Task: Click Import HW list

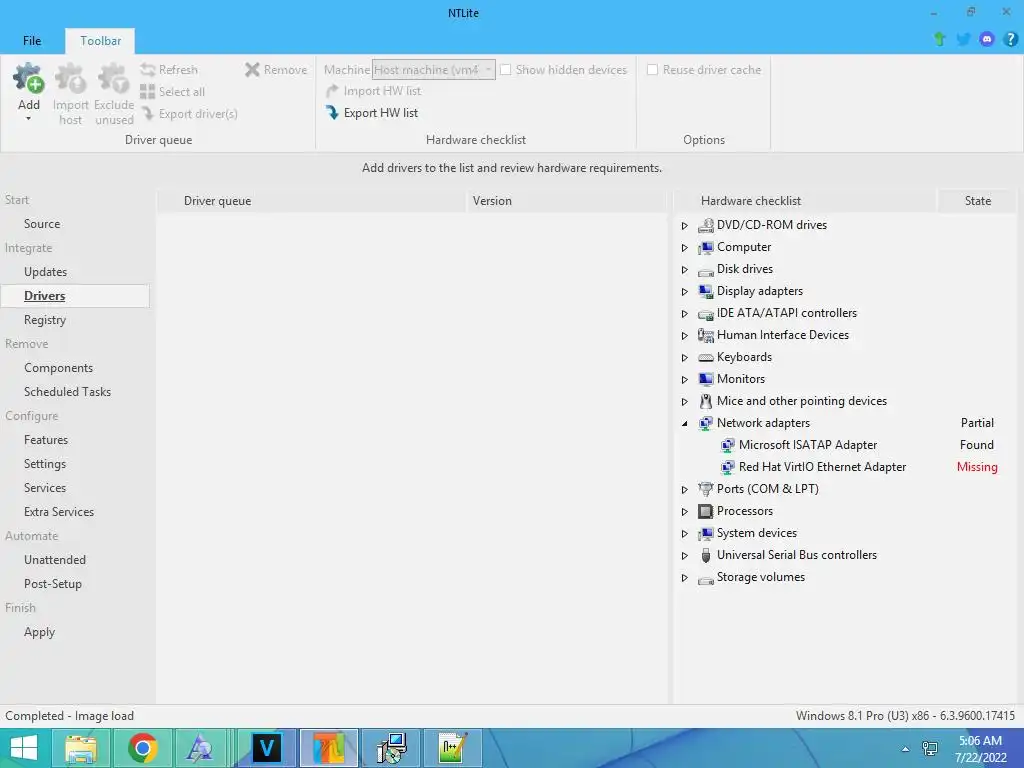Action: pyautogui.click(x=374, y=91)
